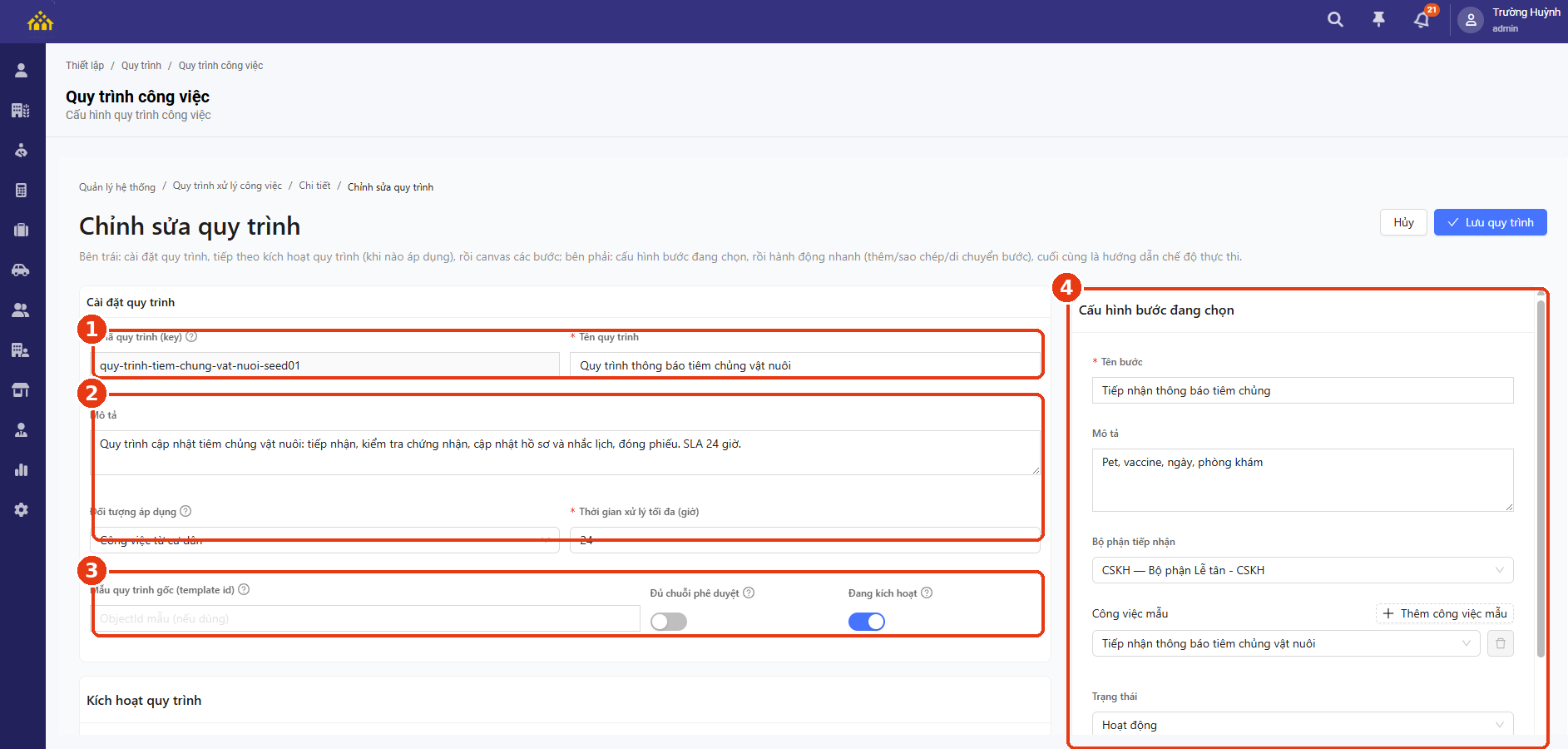1568x749 pixels.
Task: Open the Tiếp nhận thông báo tiêm chủng vật nuôi dropdown
Action: tap(1286, 643)
